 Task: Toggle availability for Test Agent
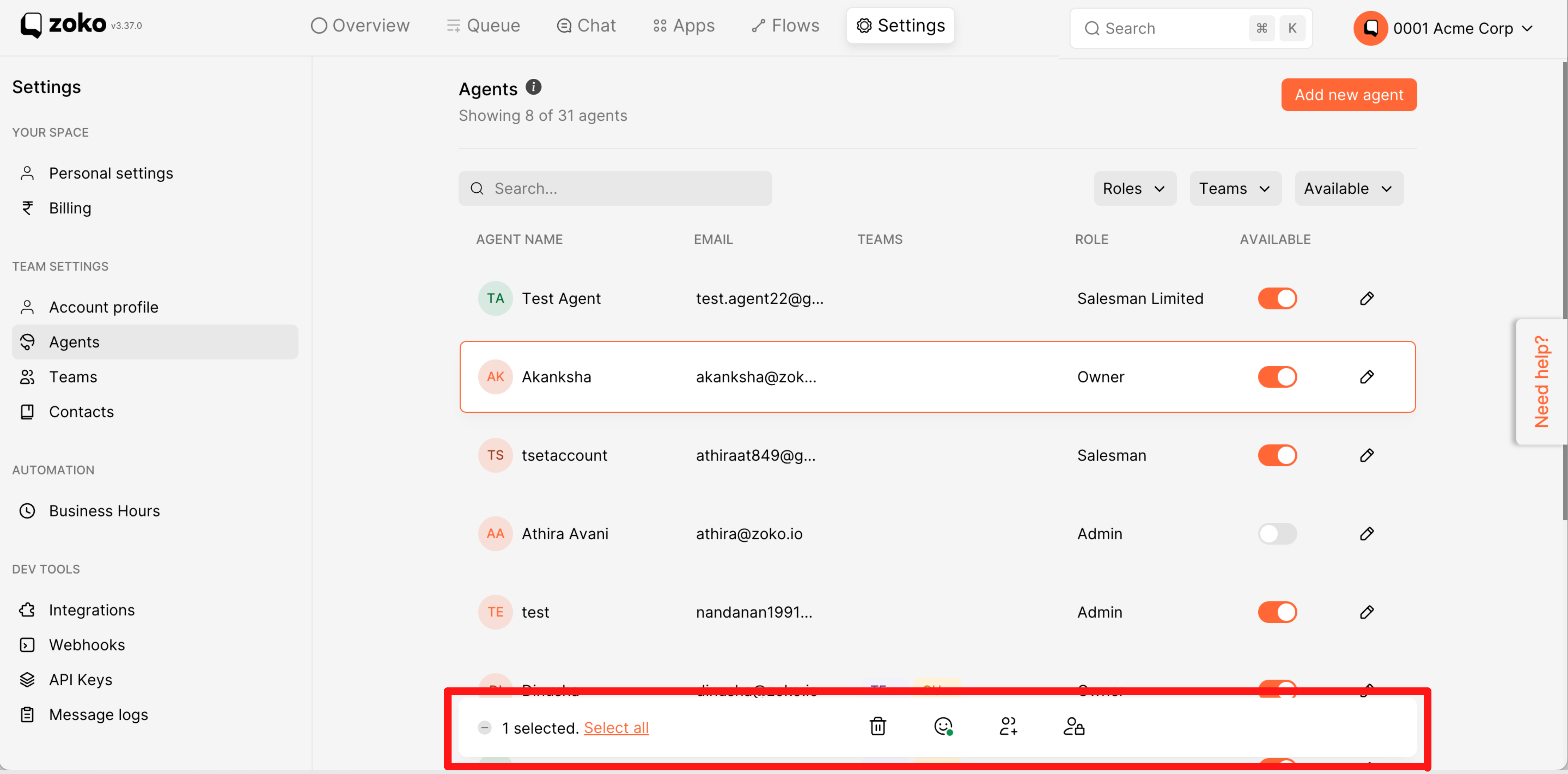[x=1278, y=298]
